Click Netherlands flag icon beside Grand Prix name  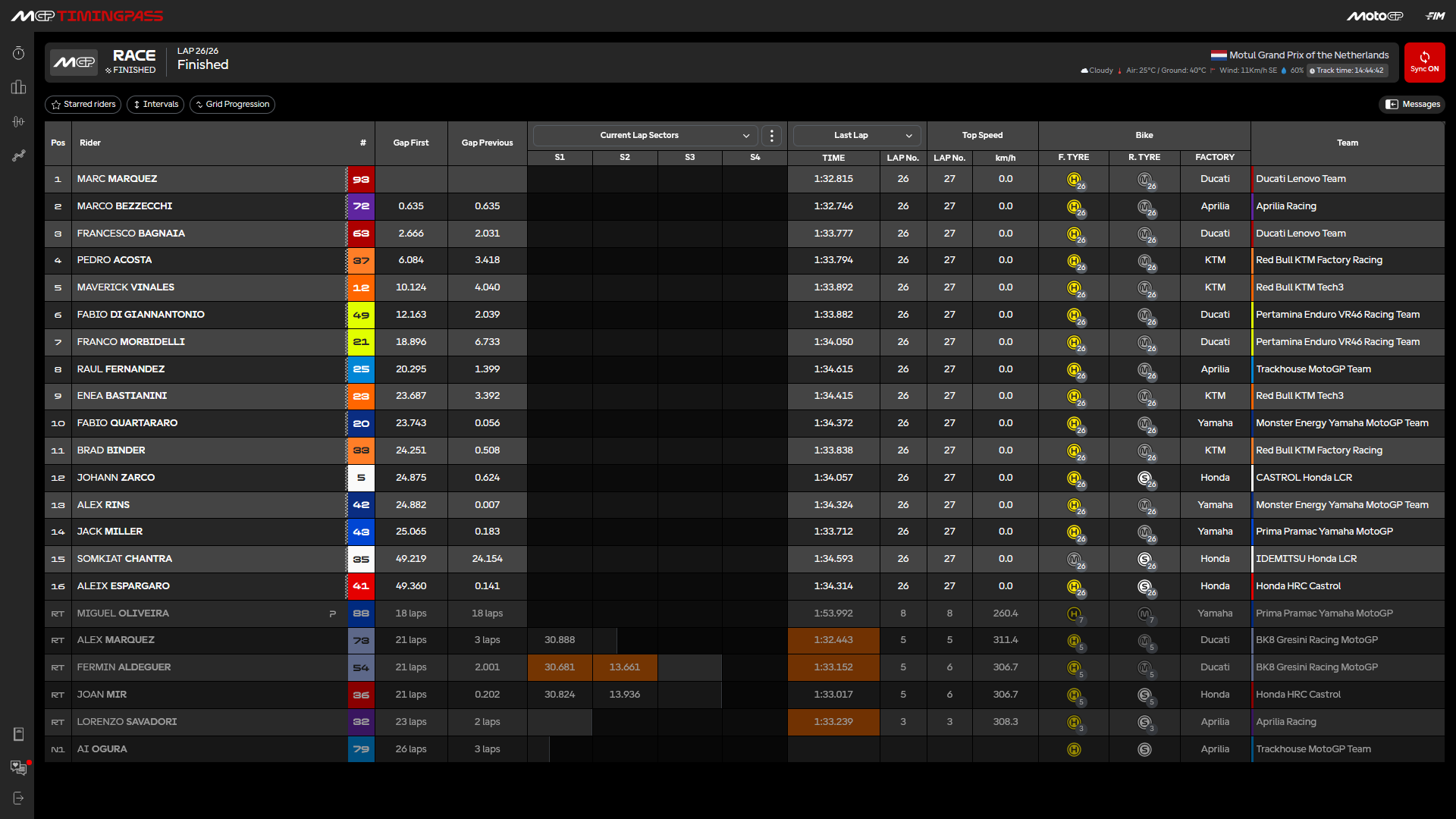click(x=1219, y=55)
